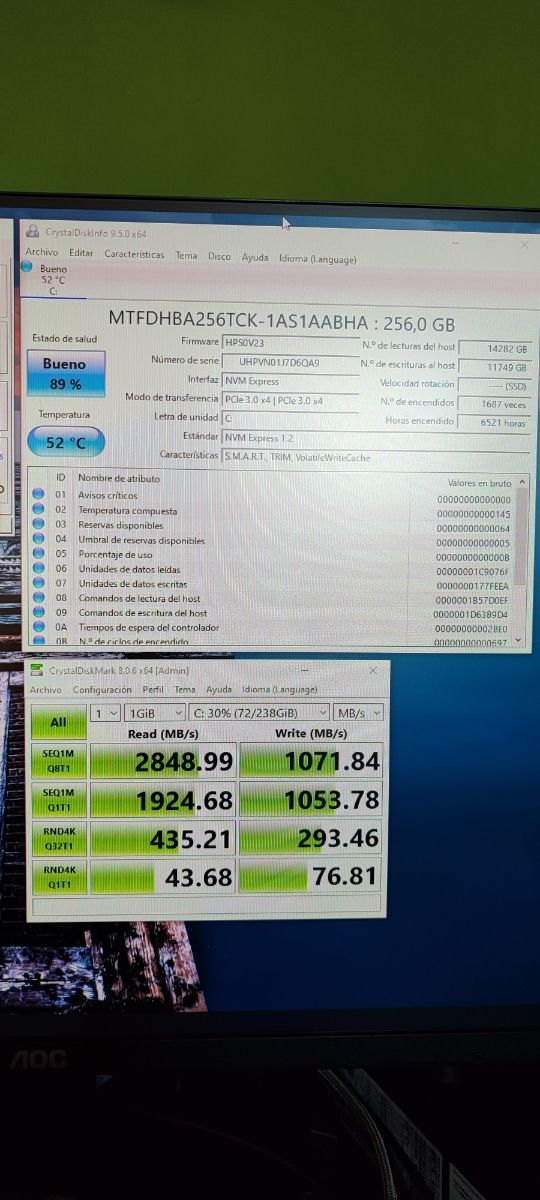Open the drive dropdown C: 30% (72/238GiB)
The width and height of the screenshot is (540, 1200).
pyautogui.click(x=260, y=713)
